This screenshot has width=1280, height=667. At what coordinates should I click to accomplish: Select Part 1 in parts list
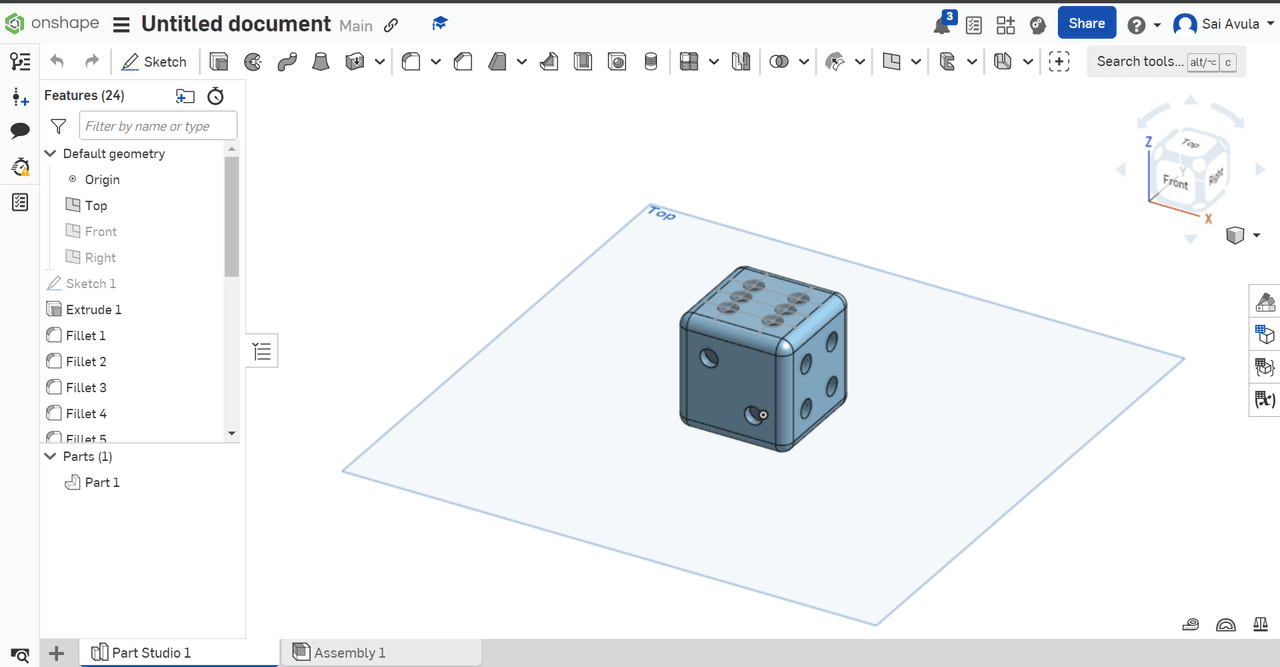coord(102,482)
